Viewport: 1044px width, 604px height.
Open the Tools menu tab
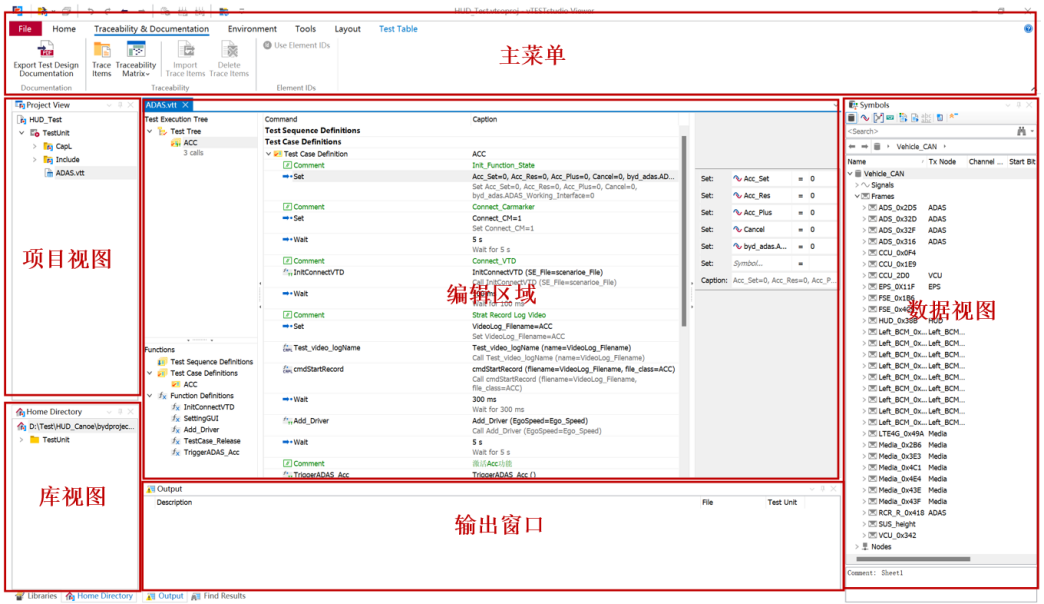tap(306, 29)
